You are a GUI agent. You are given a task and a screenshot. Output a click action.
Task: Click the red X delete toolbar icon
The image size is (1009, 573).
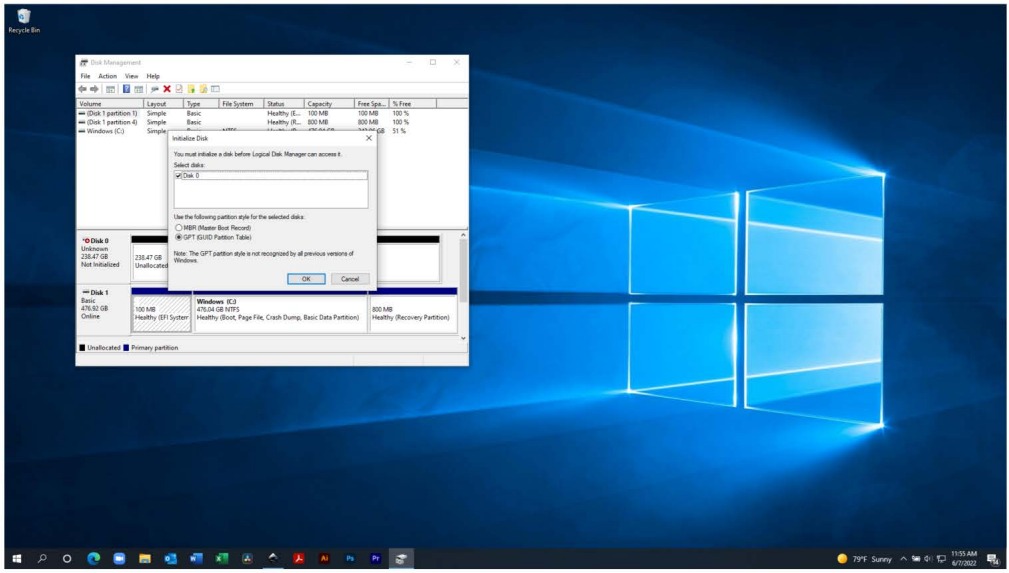[167, 89]
